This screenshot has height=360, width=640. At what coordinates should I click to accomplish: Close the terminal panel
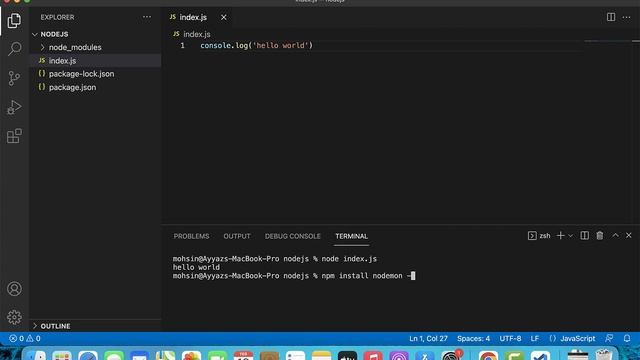pyautogui.click(x=629, y=236)
